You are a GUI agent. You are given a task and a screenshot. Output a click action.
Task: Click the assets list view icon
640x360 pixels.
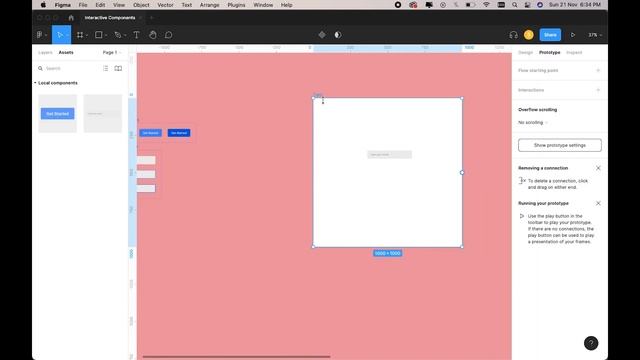[106, 69]
